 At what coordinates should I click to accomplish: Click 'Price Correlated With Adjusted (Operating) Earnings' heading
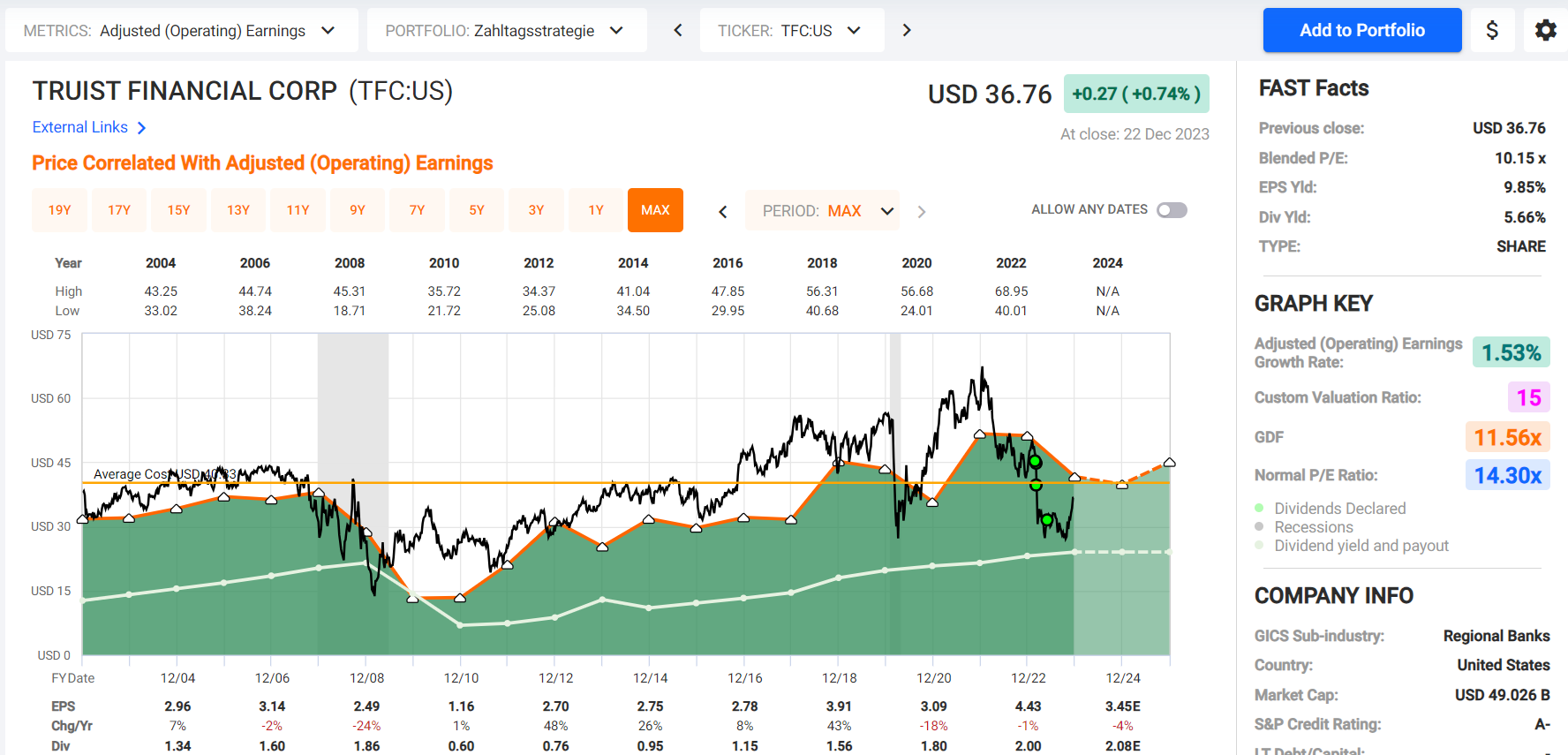pos(262,163)
